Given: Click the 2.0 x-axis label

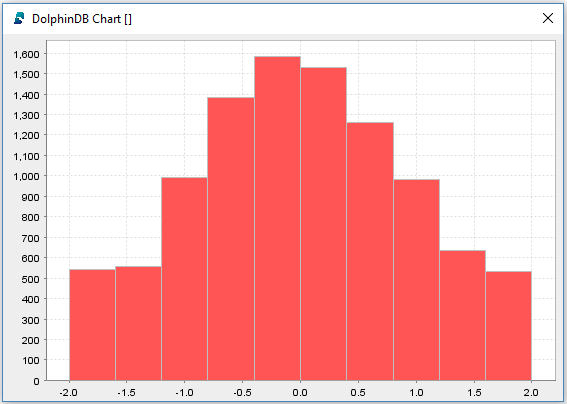Looking at the screenshot, I should click(531, 392).
